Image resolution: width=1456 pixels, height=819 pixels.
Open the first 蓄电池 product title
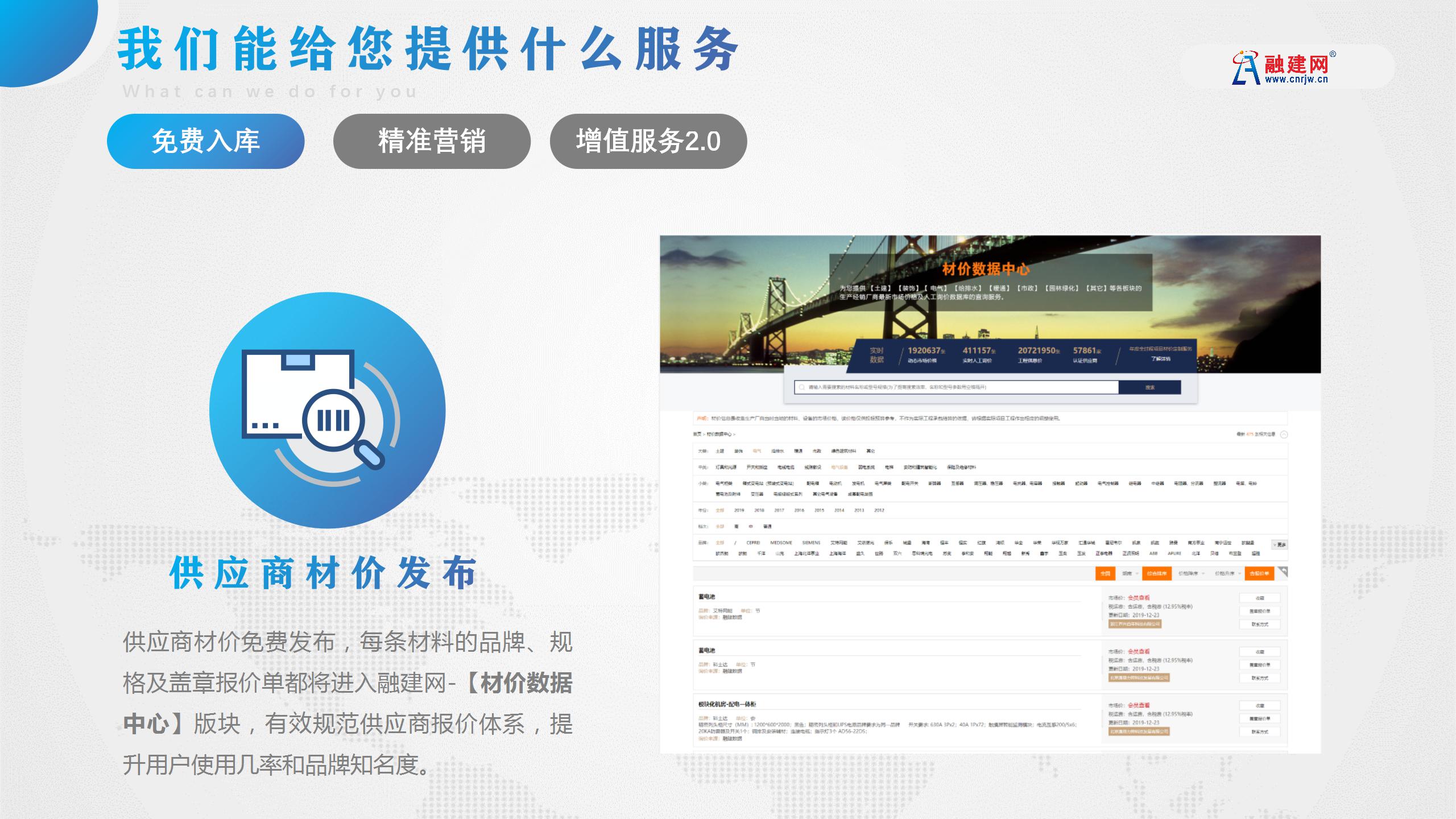pos(706,597)
